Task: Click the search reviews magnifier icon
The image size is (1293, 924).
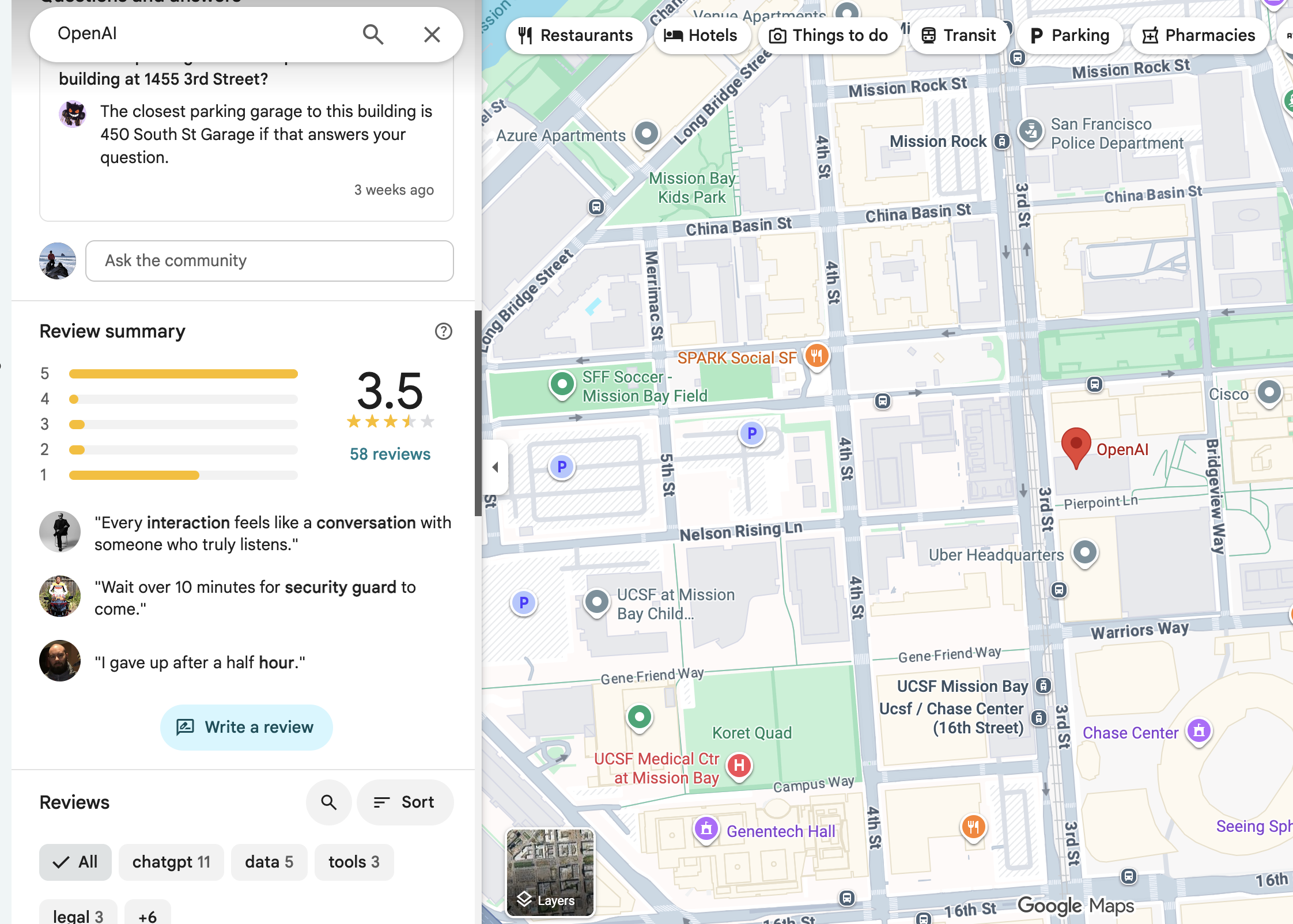Action: click(x=328, y=802)
